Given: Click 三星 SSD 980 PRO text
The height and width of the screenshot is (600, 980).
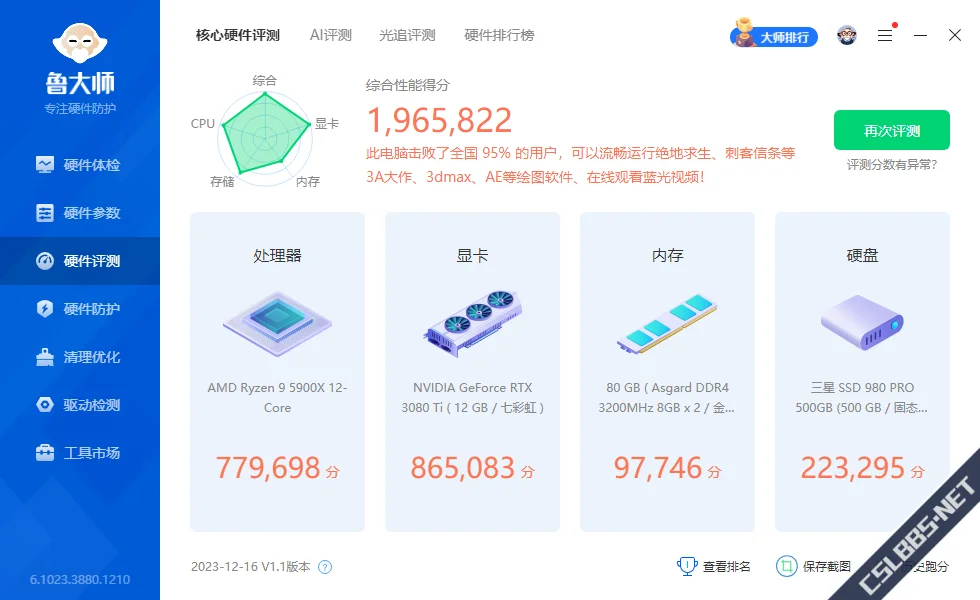Looking at the screenshot, I should tap(862, 398).
